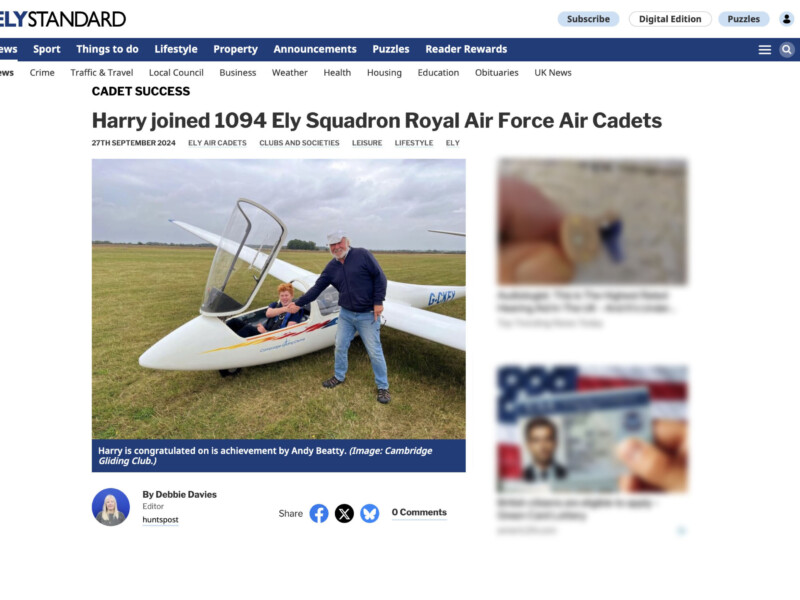Select the Crime subcategory

(x=42, y=72)
